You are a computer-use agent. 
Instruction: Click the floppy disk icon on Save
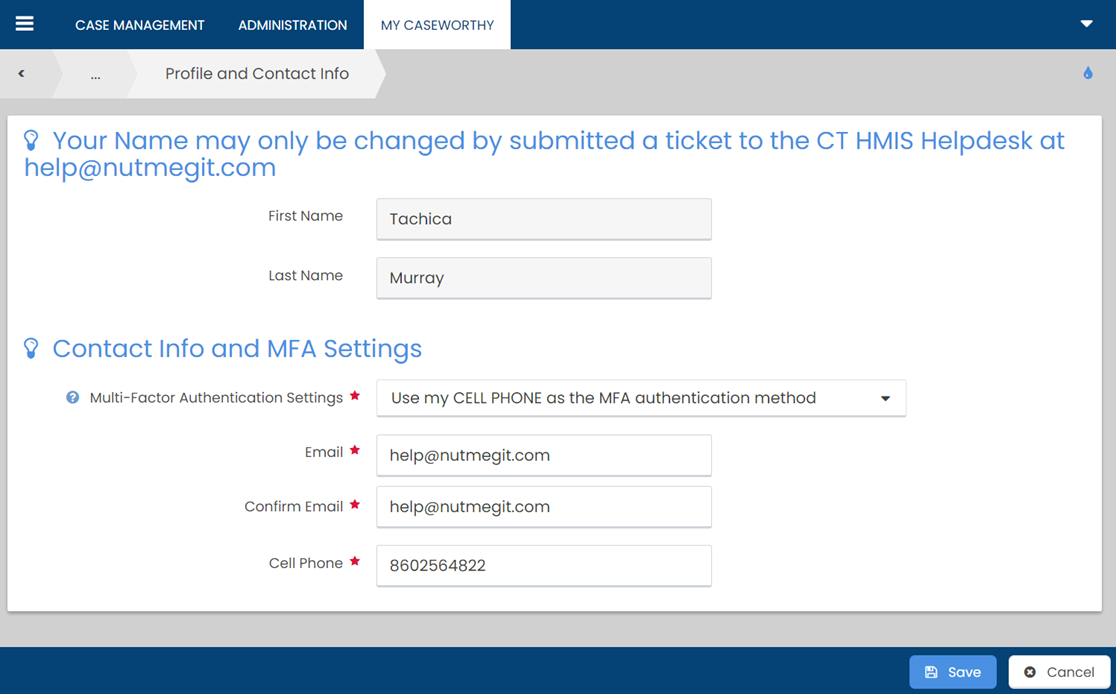point(931,672)
